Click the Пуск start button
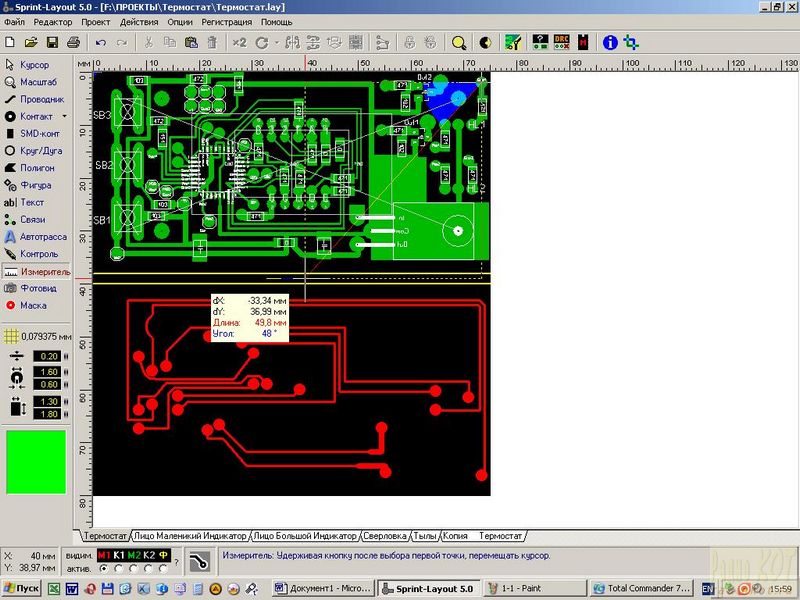The image size is (800, 600). click(x=21, y=588)
